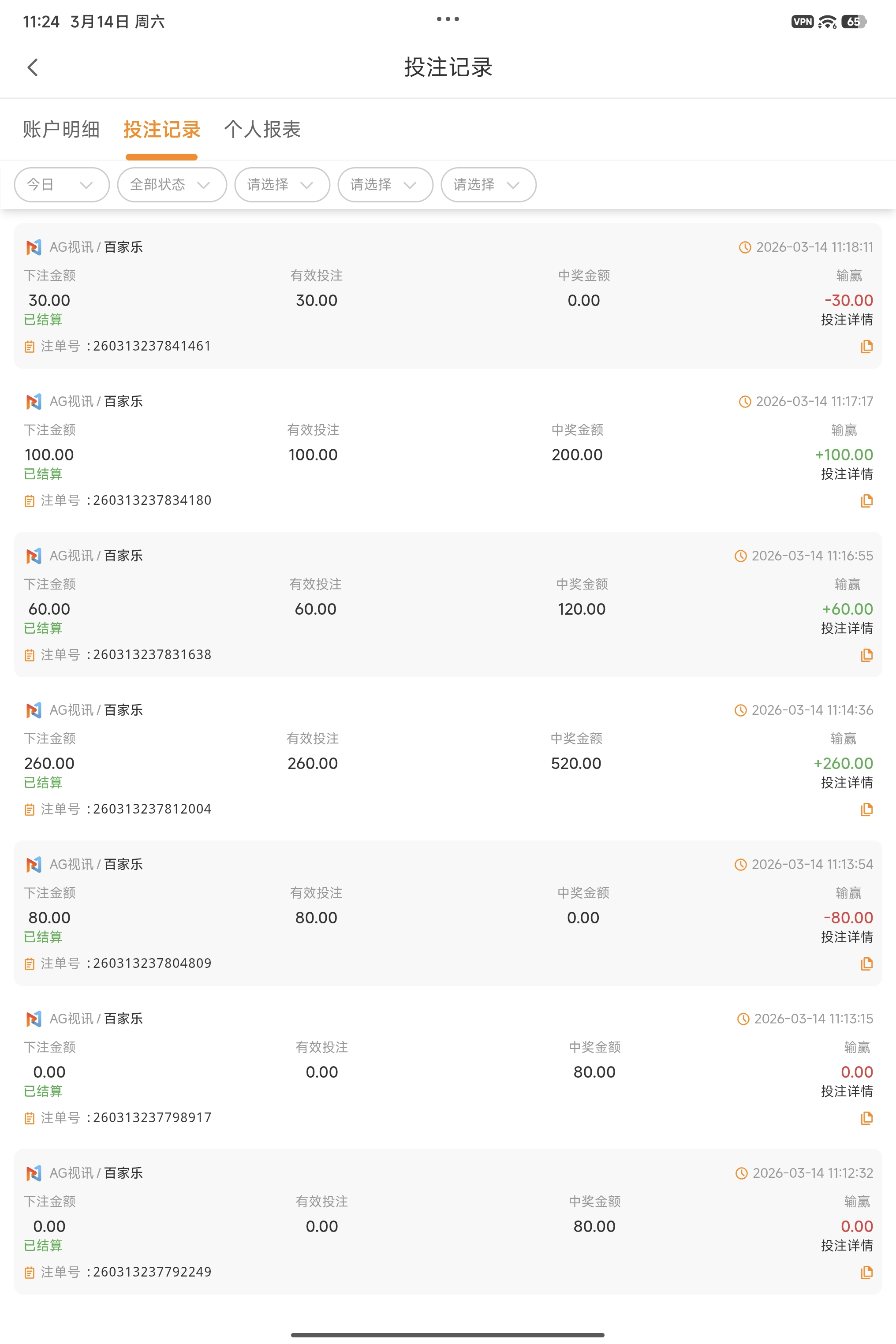Copy bet number 260313237812004

(x=866, y=809)
